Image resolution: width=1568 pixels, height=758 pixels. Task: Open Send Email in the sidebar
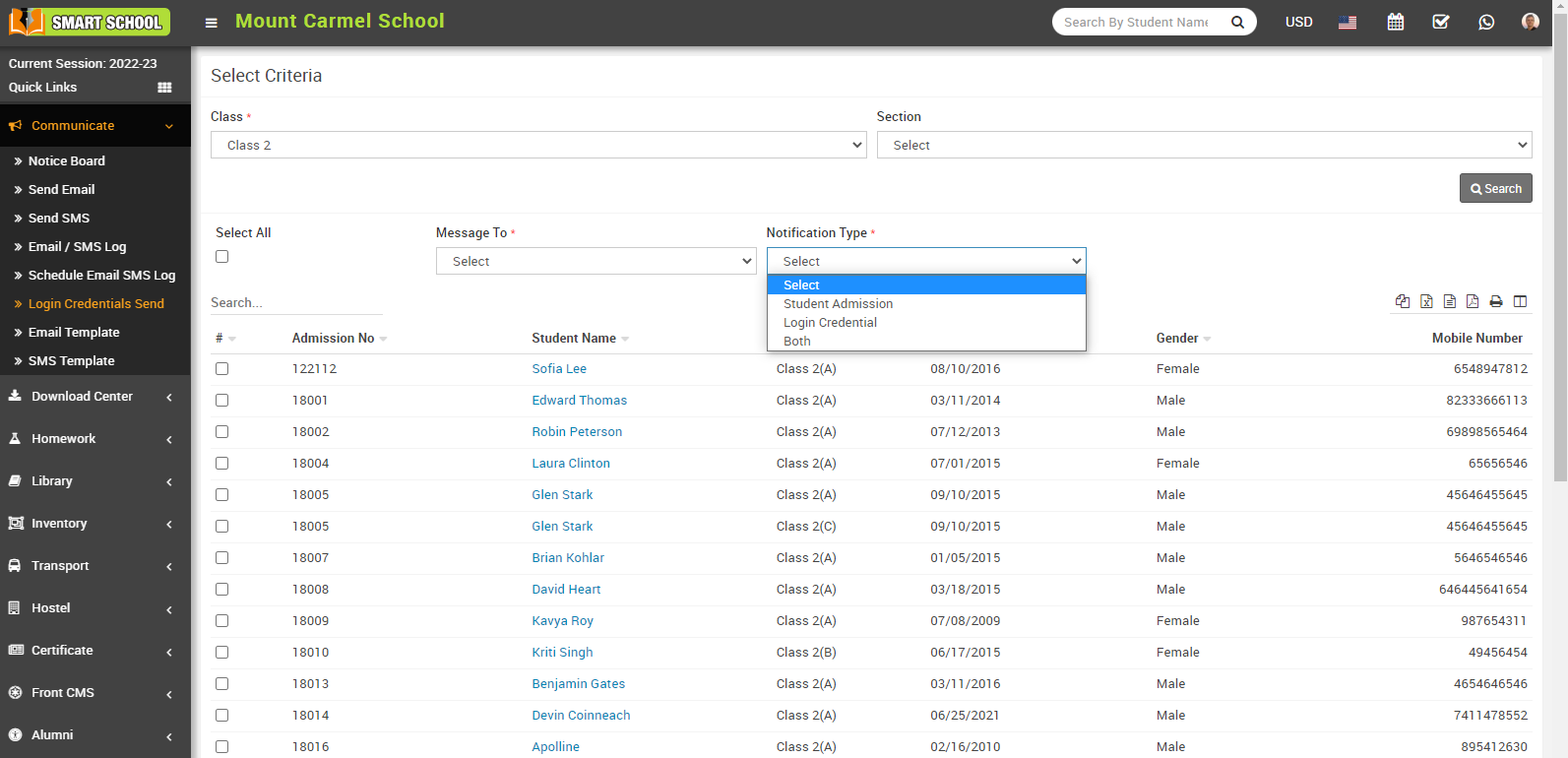click(x=61, y=189)
